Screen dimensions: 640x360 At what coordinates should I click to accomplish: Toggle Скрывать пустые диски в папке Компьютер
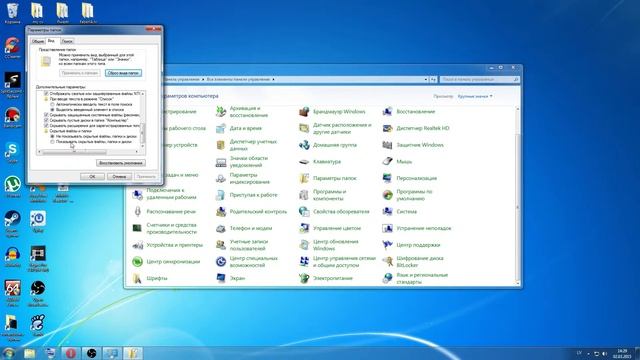[46, 120]
